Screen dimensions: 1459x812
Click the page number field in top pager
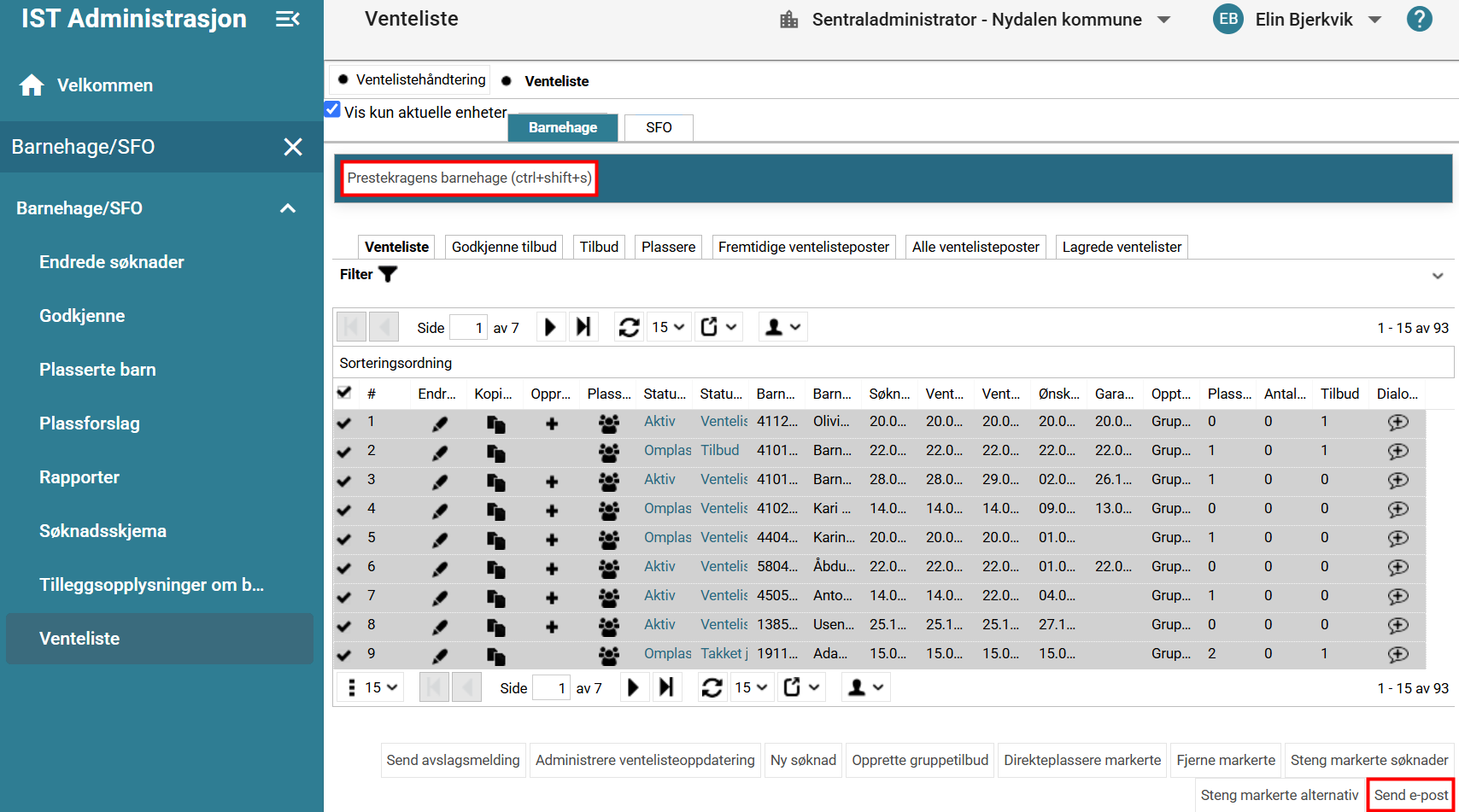468,328
